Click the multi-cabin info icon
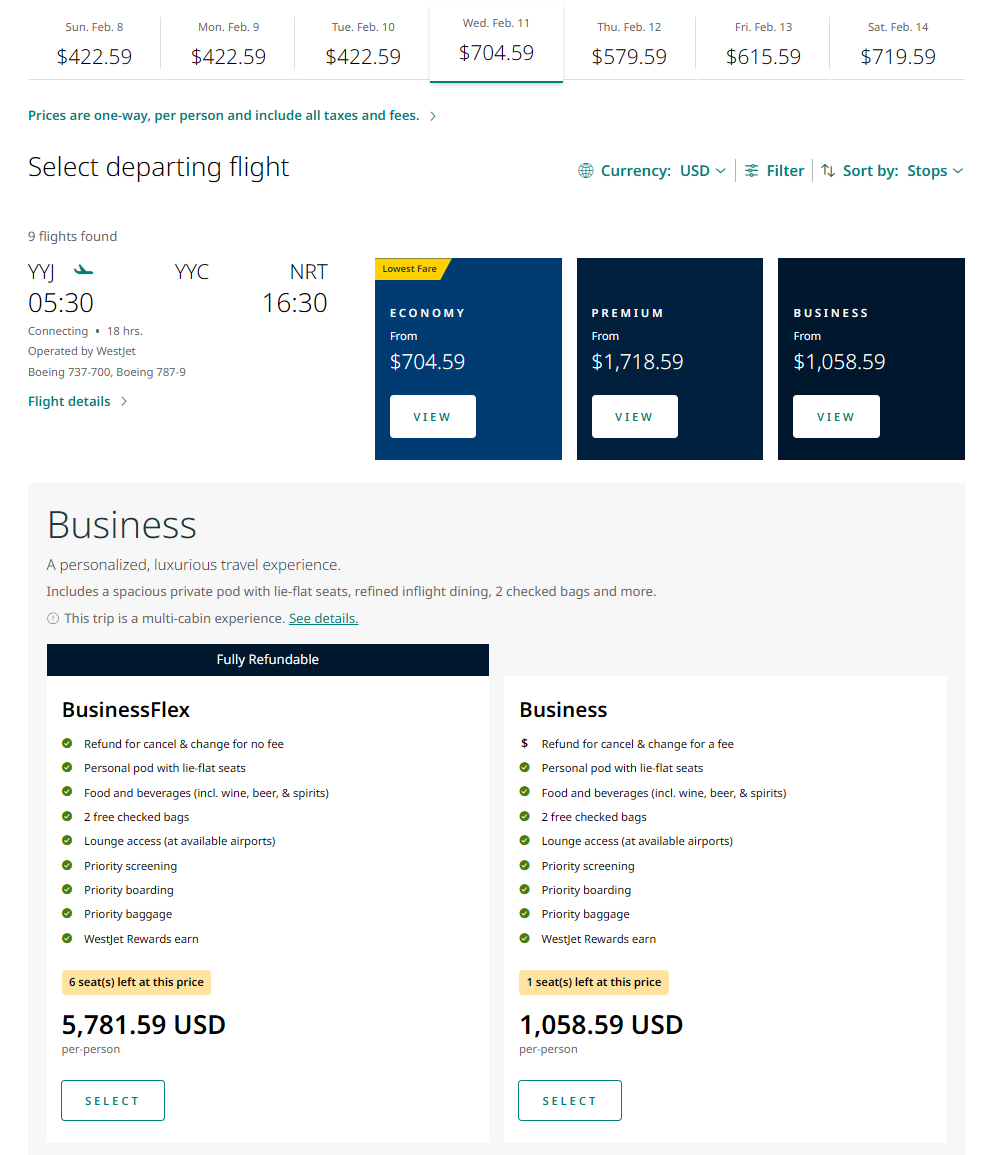Screen dimensions: 1001x1155 [x=53, y=619]
